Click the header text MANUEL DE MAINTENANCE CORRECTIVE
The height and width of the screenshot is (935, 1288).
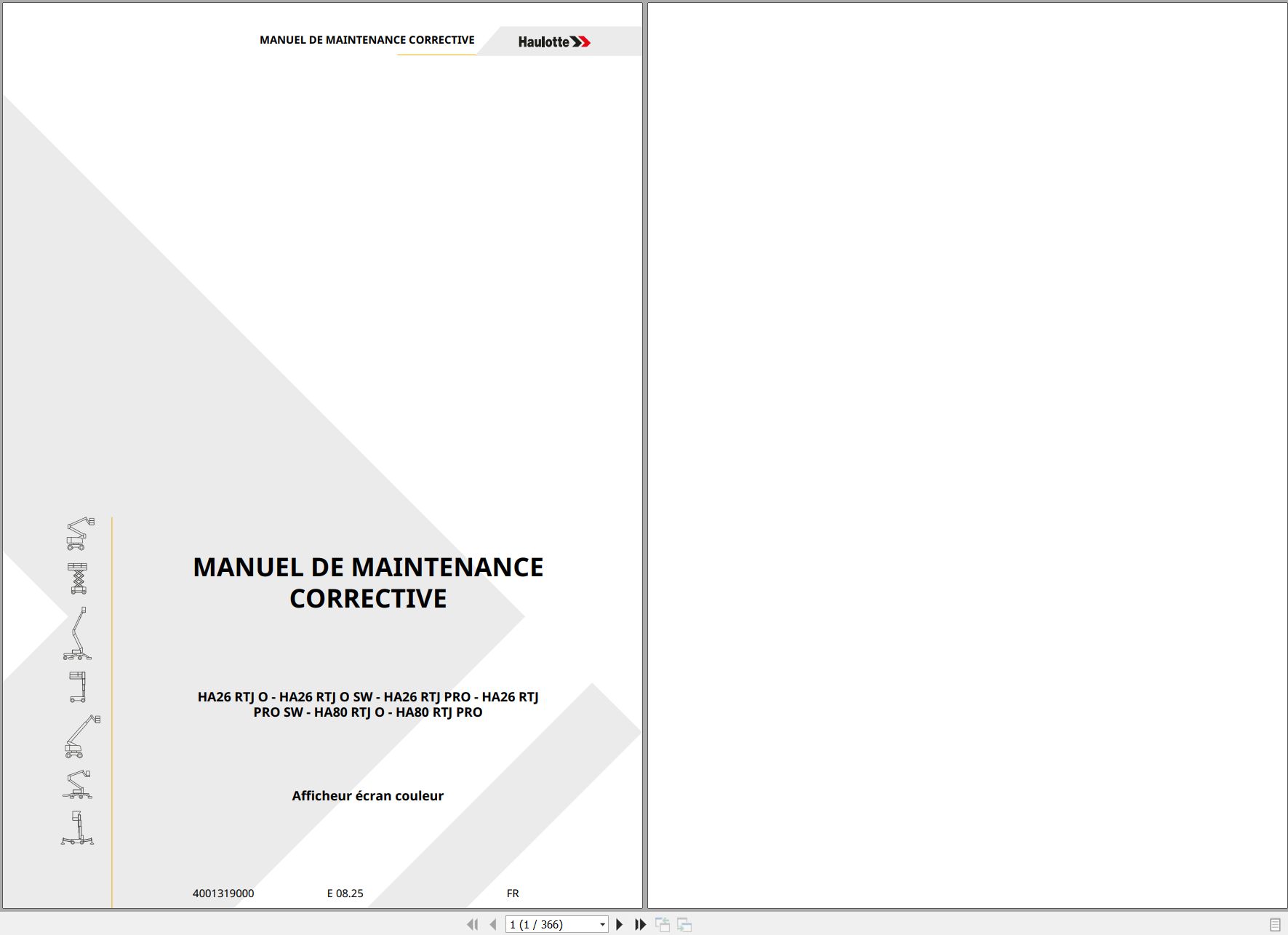pyautogui.click(x=367, y=40)
